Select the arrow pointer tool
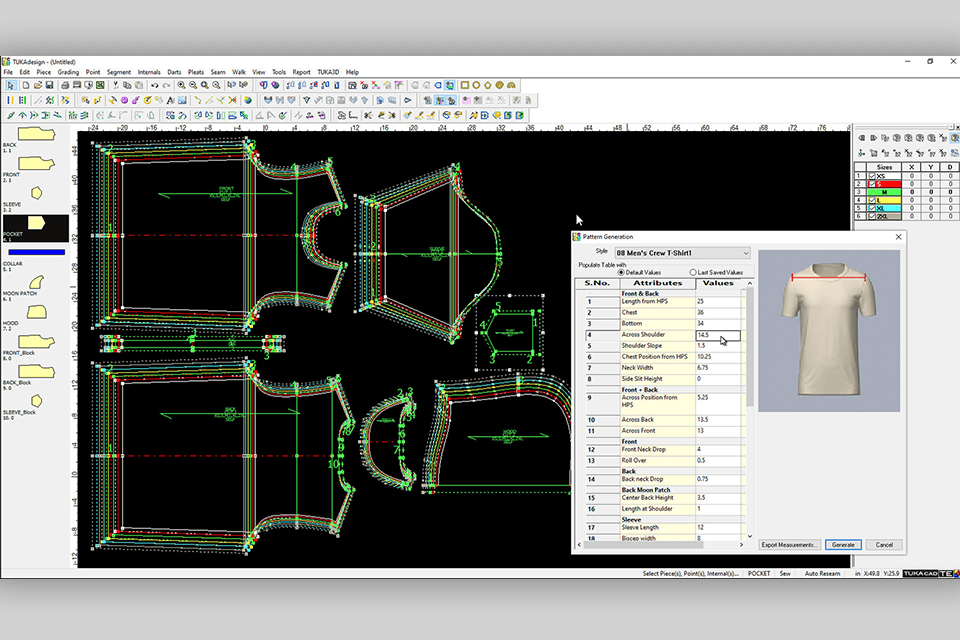This screenshot has width=960, height=640. pos(10,86)
